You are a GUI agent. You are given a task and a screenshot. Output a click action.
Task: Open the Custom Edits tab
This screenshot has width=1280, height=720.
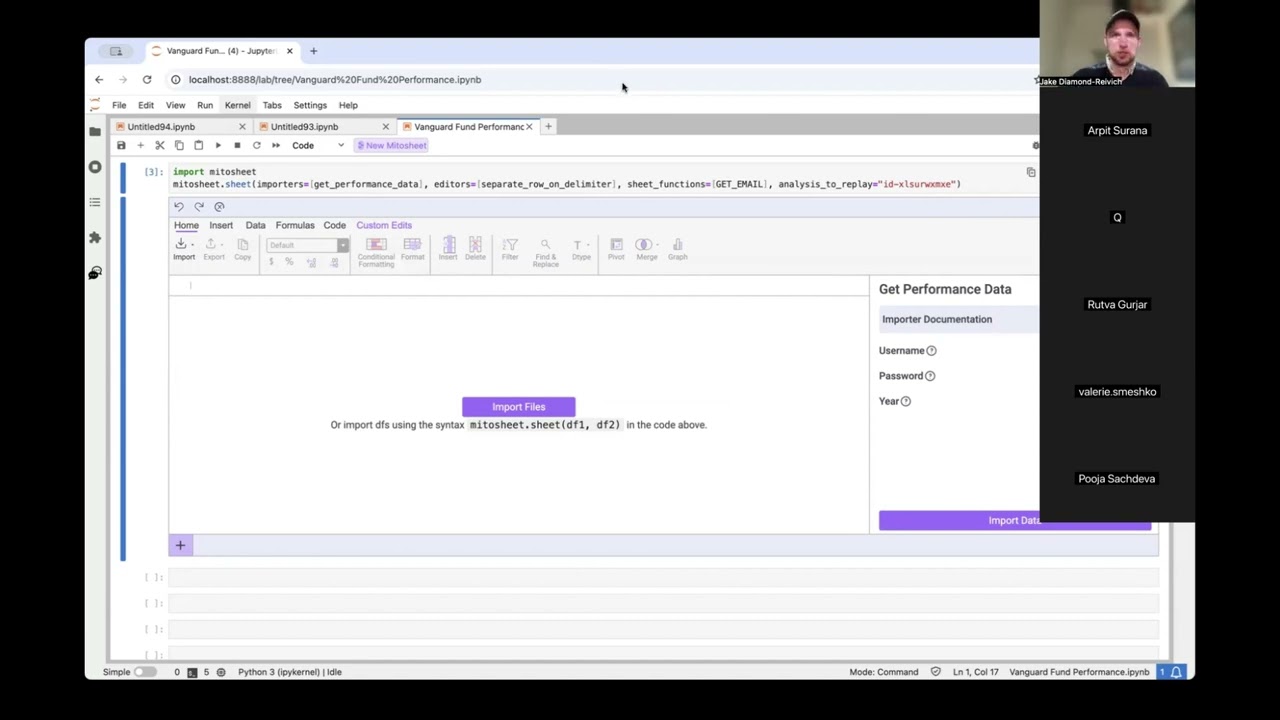coord(384,226)
